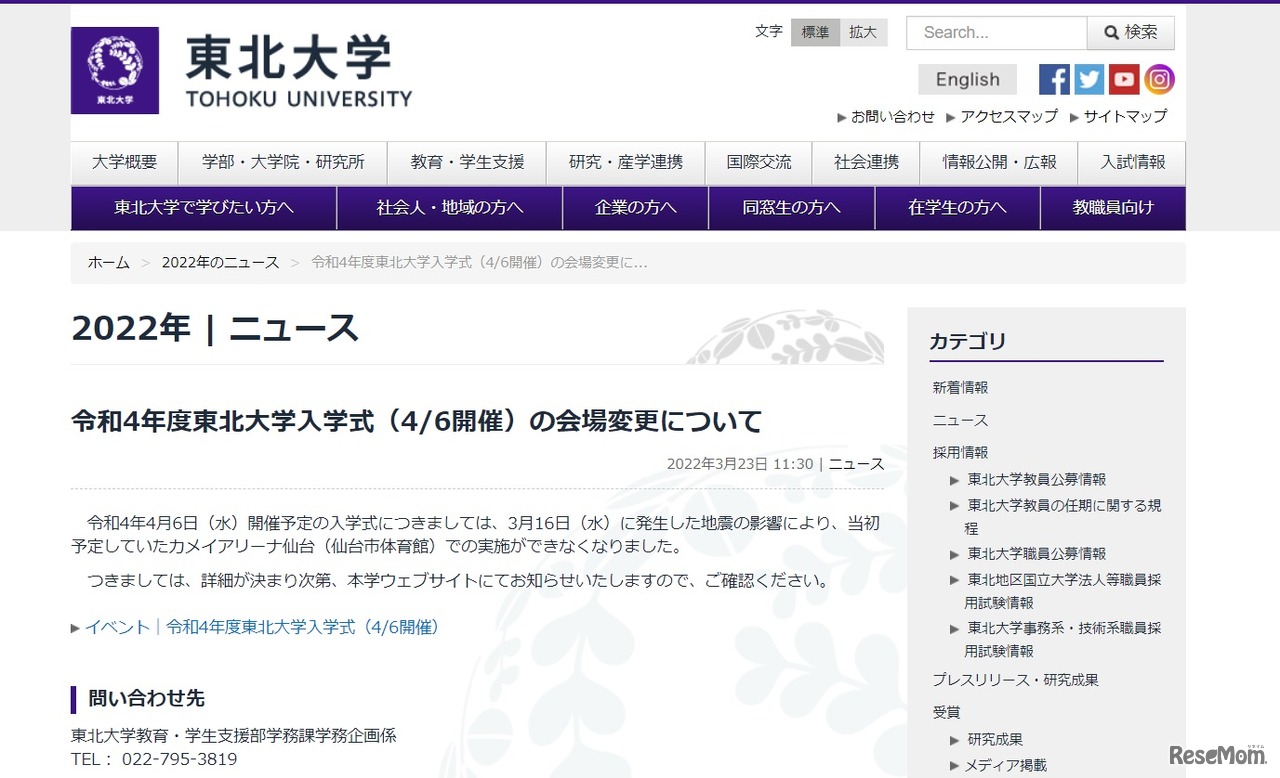
Task: Open ニュース in the category sidebar
Action: (960, 420)
